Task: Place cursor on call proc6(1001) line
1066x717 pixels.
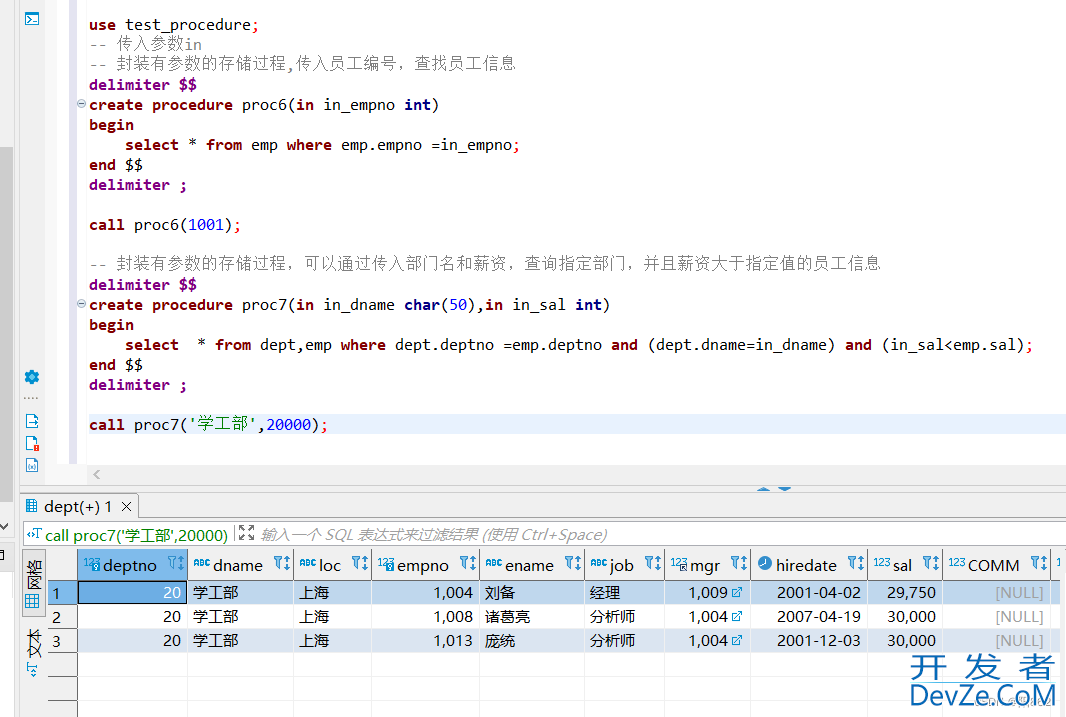Action: tap(165, 225)
